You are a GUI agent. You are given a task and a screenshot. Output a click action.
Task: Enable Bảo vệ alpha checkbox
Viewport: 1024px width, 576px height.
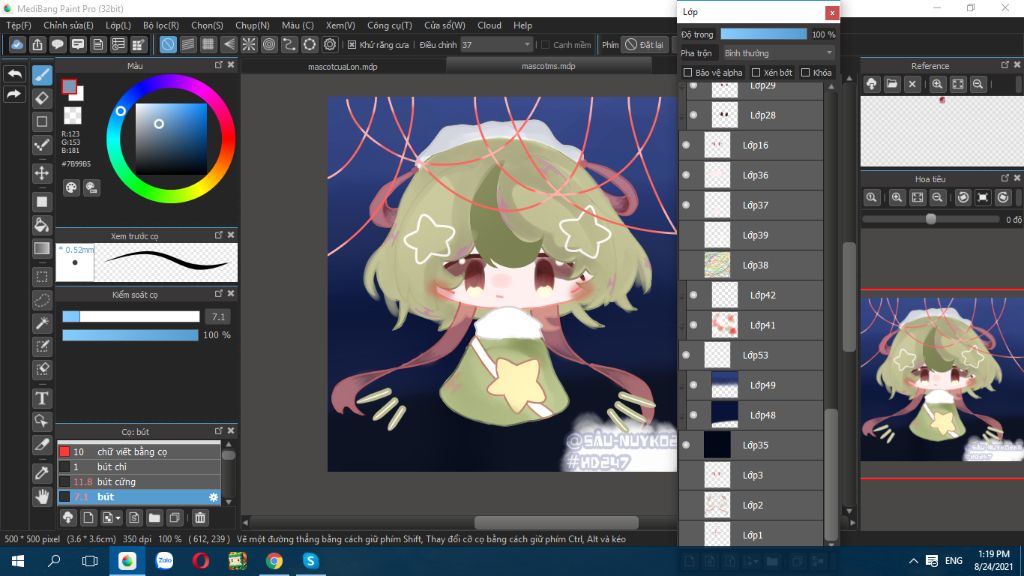pos(688,72)
